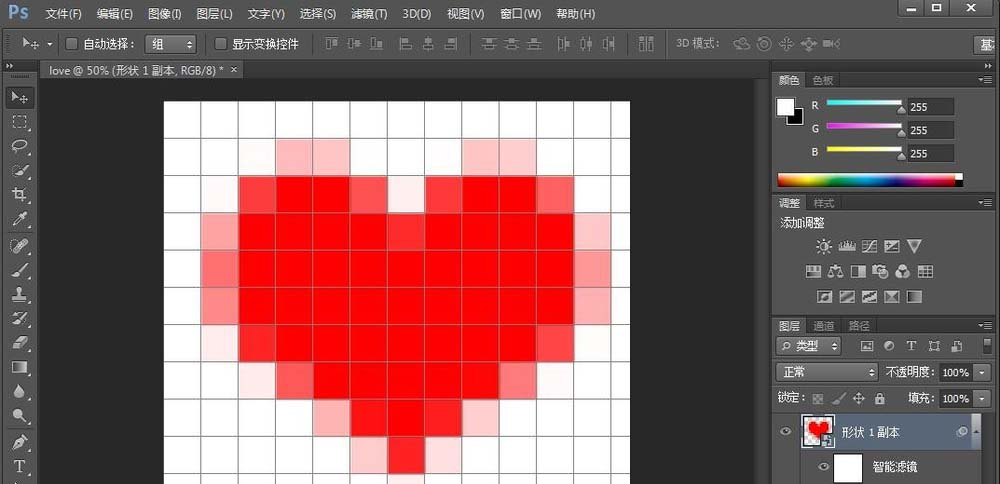
Task: Select the Eyedropper tool
Action: (x=19, y=220)
